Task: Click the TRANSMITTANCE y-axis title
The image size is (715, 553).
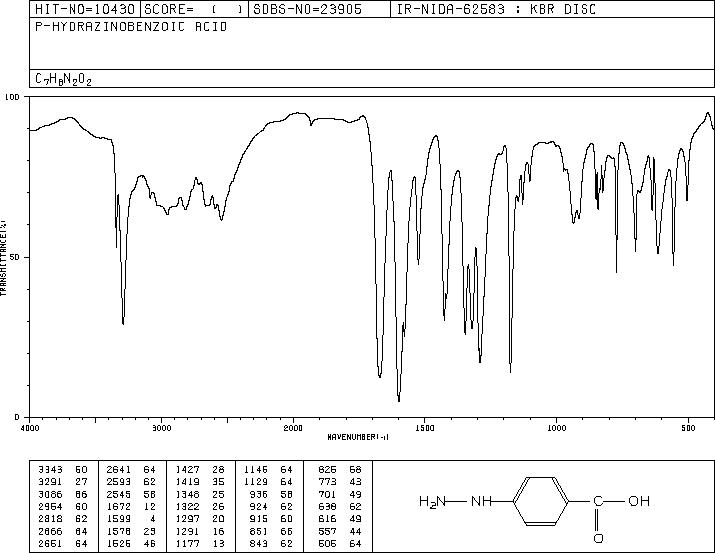Action: tap(3, 258)
